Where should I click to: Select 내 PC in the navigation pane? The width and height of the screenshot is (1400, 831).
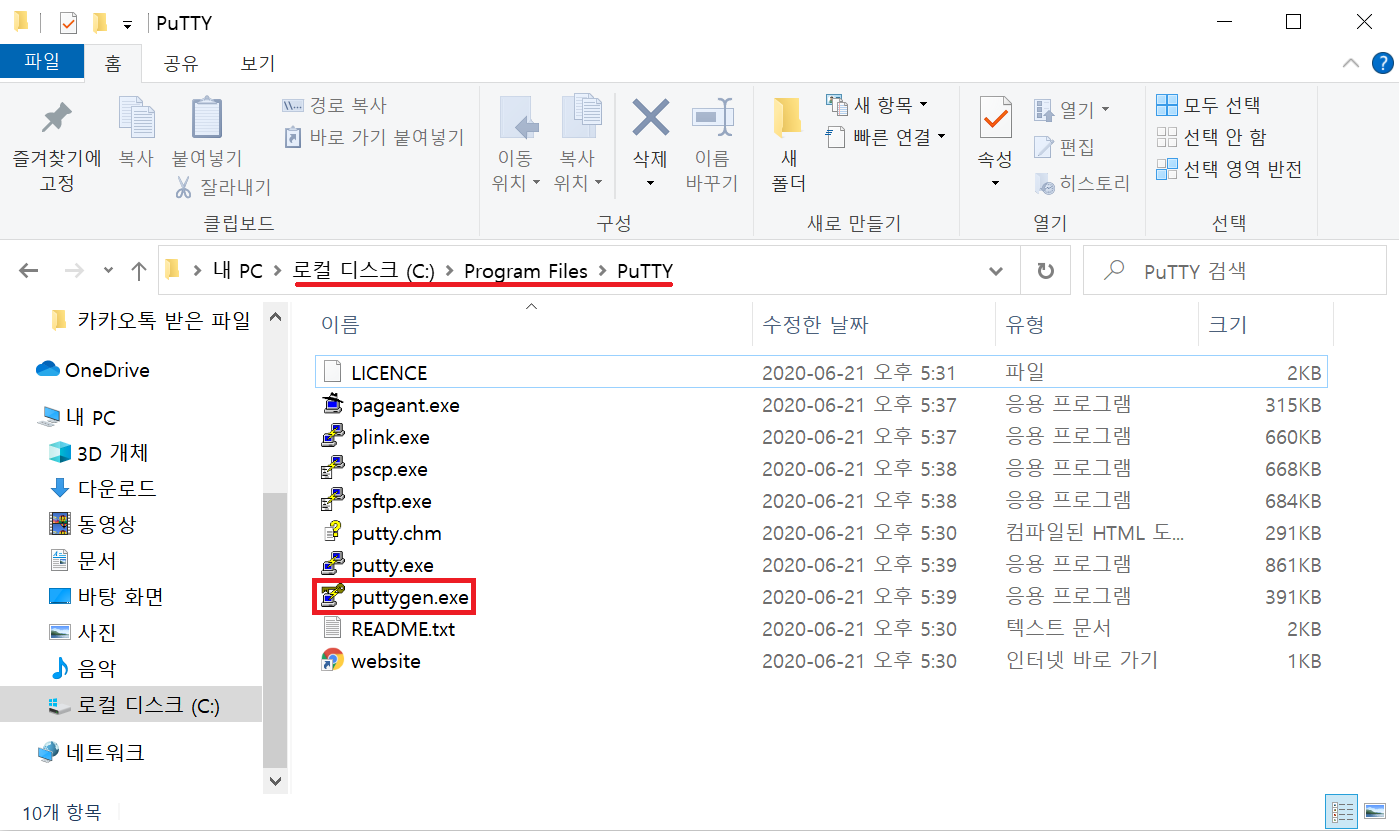tap(79, 417)
